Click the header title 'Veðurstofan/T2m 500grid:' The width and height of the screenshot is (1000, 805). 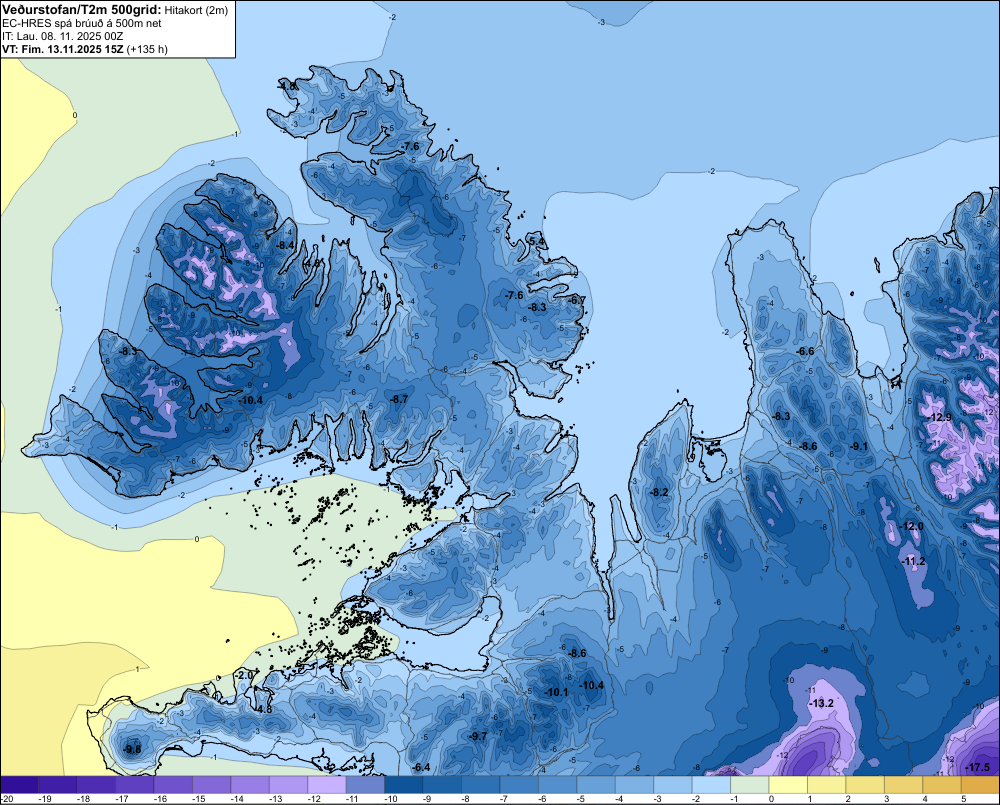click(82, 10)
